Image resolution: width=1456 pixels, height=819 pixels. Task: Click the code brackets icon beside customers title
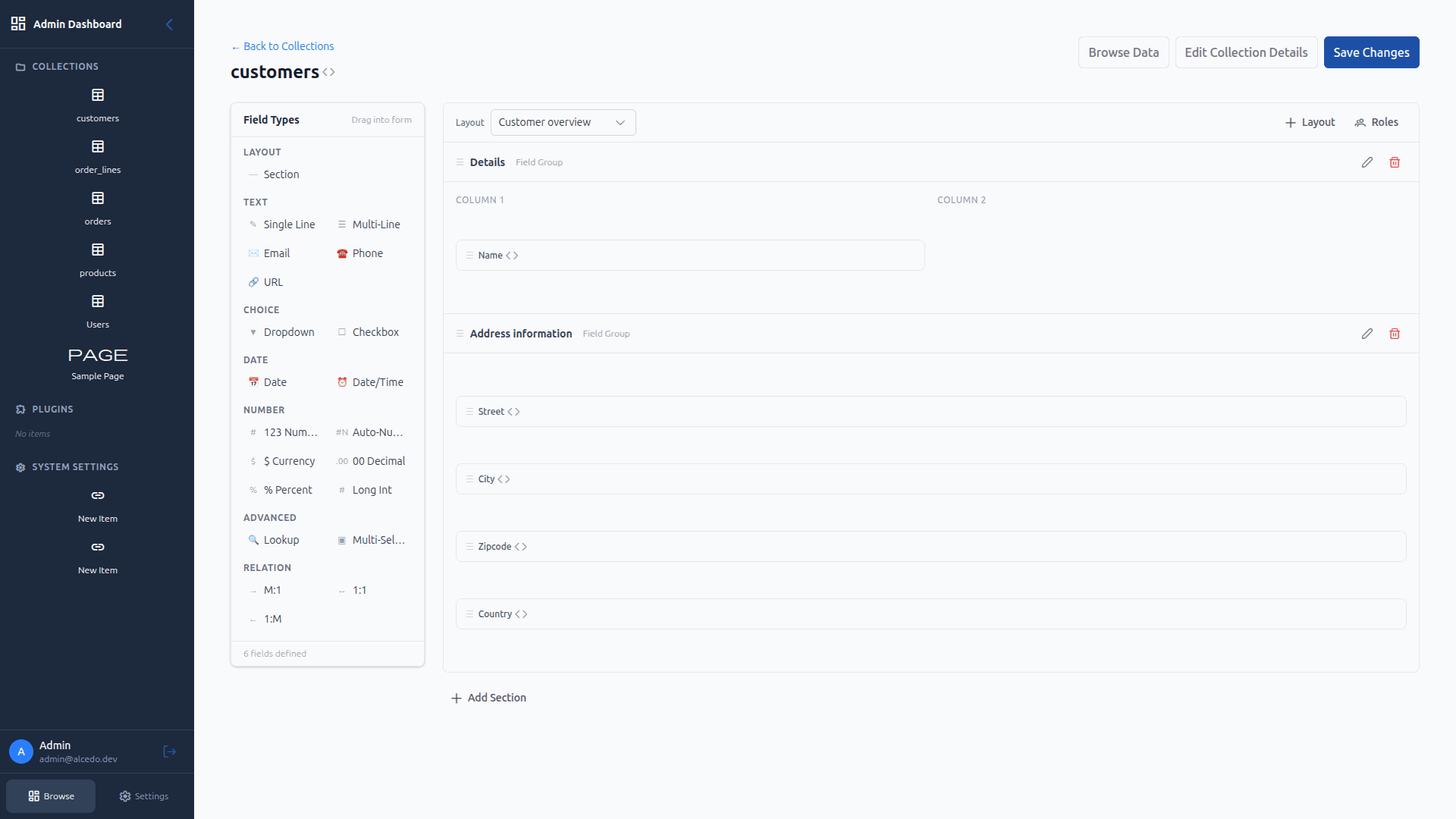[328, 72]
